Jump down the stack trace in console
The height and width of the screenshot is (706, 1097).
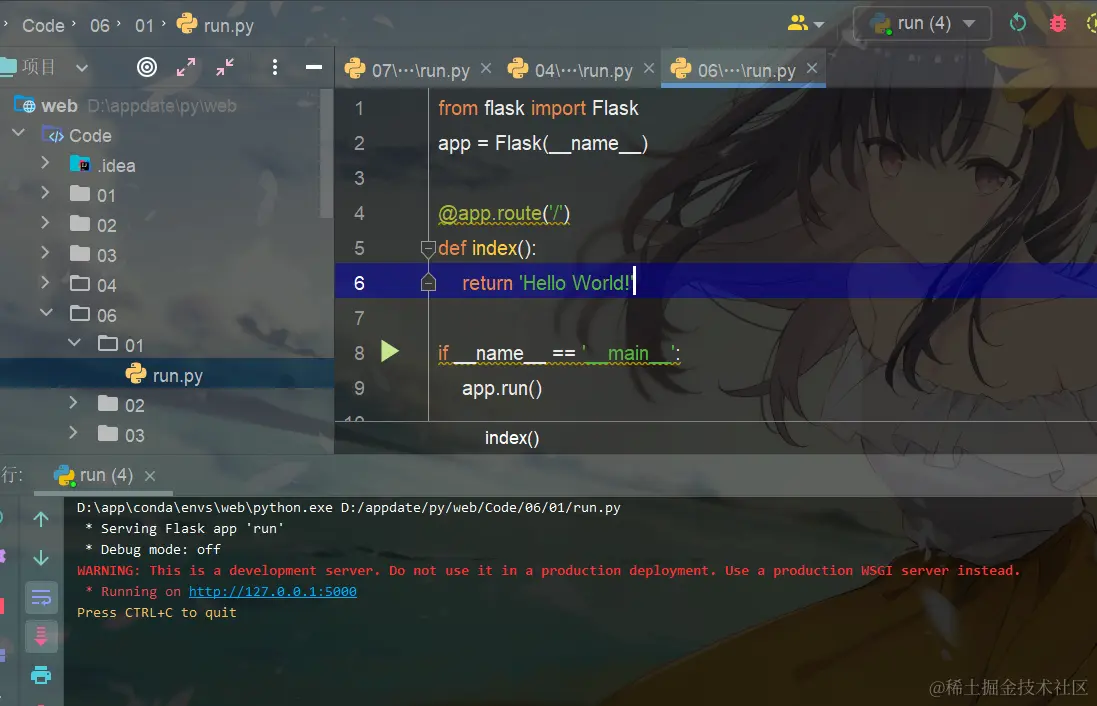41,558
